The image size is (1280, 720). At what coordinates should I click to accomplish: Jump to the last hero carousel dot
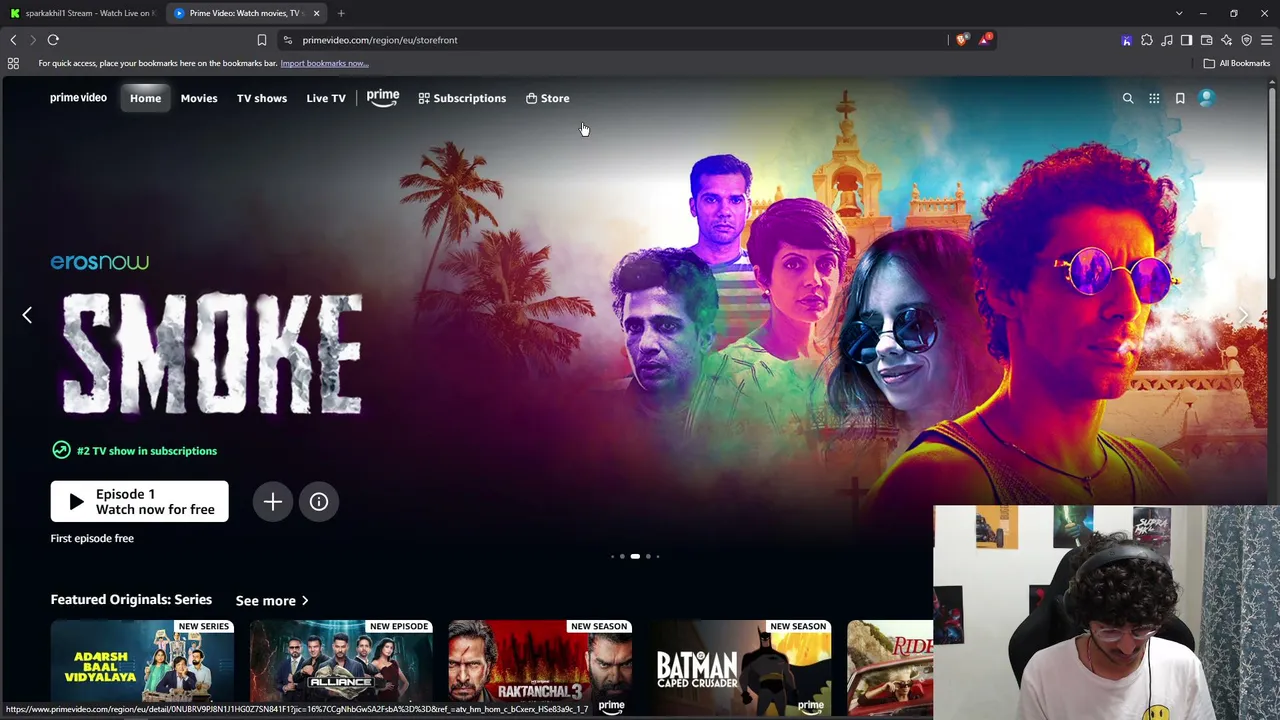point(658,556)
